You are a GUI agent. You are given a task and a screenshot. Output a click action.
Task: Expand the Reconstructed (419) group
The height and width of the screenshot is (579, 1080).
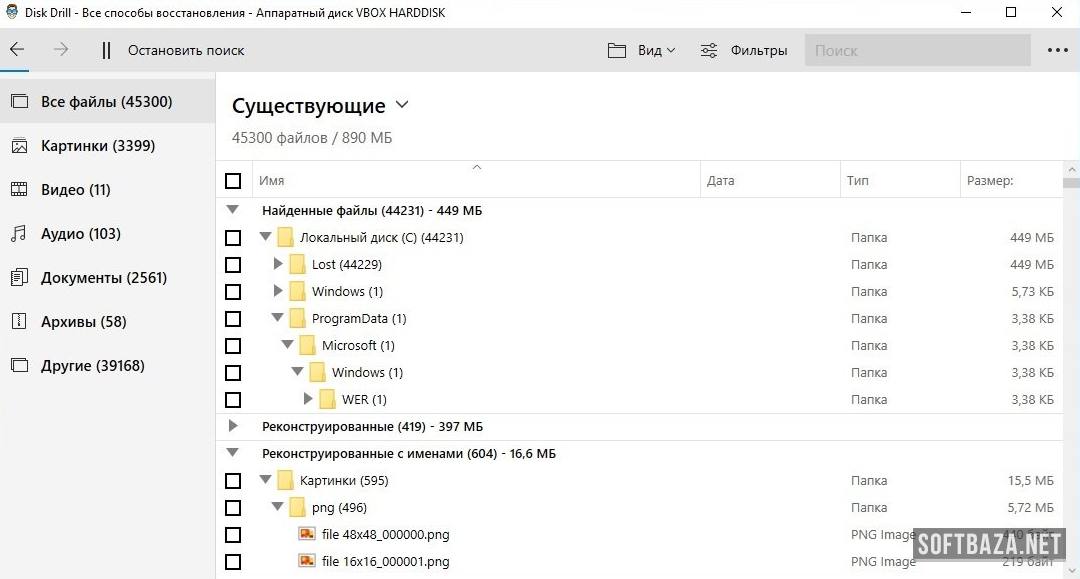point(233,426)
